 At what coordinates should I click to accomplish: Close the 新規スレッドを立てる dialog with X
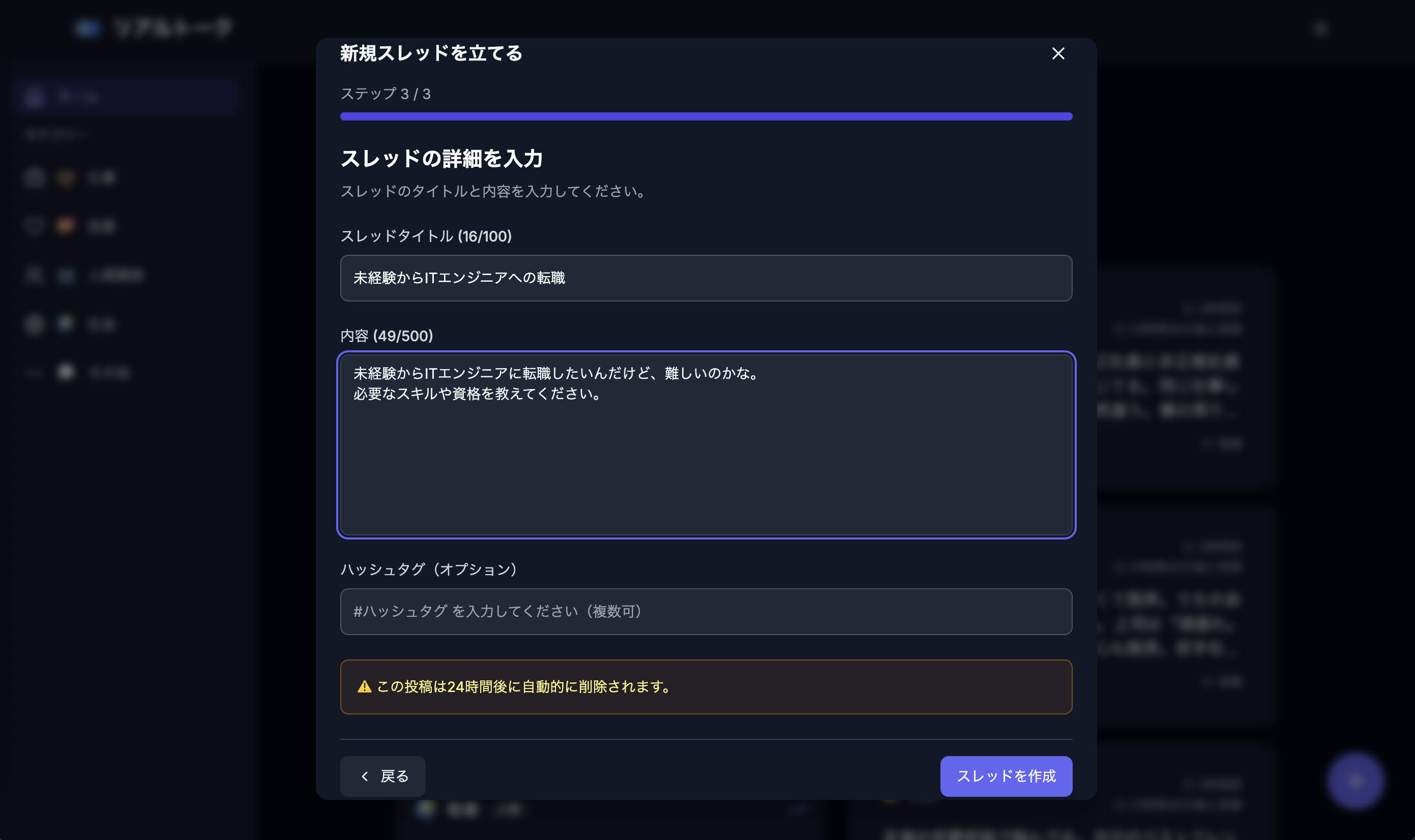click(1058, 53)
